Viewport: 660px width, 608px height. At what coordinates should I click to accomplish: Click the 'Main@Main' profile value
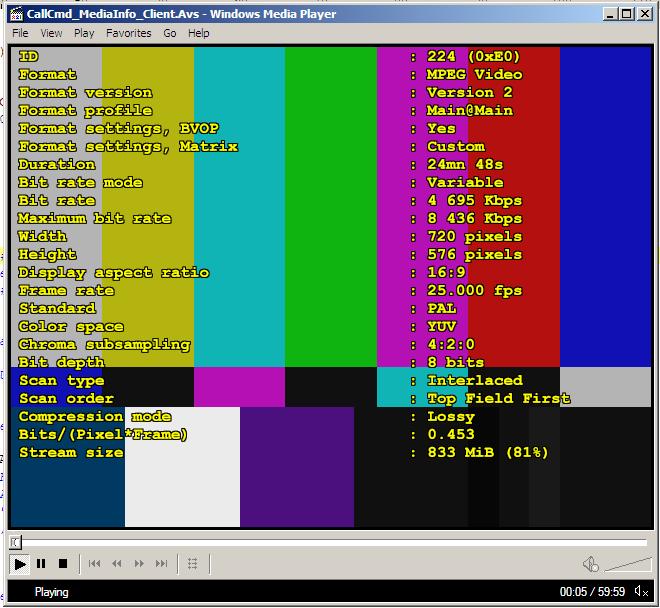pyautogui.click(x=470, y=110)
